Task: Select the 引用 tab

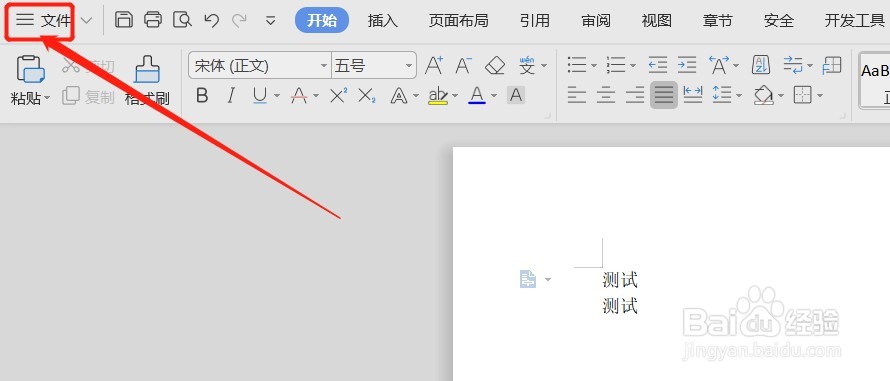Action: tap(535, 21)
